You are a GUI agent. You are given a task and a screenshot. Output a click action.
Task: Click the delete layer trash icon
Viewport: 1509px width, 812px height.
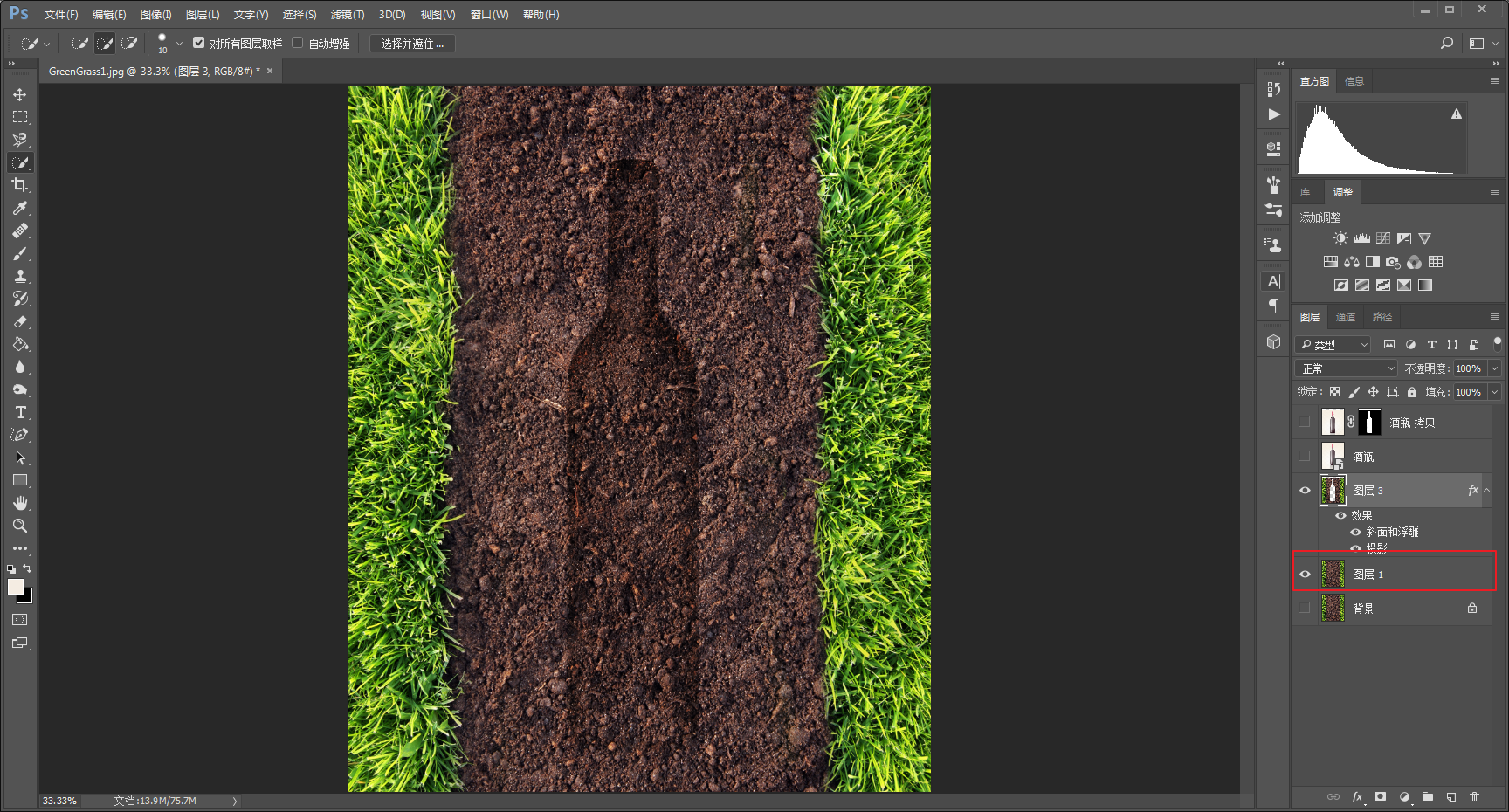(1474, 796)
